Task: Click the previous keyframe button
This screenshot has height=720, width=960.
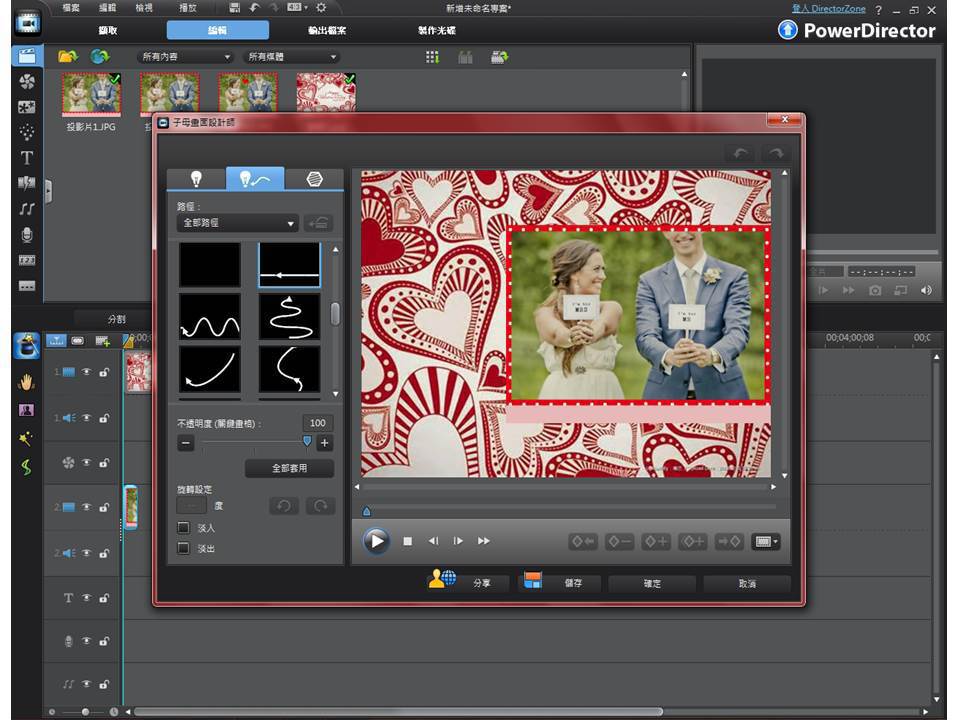Action: 582,541
